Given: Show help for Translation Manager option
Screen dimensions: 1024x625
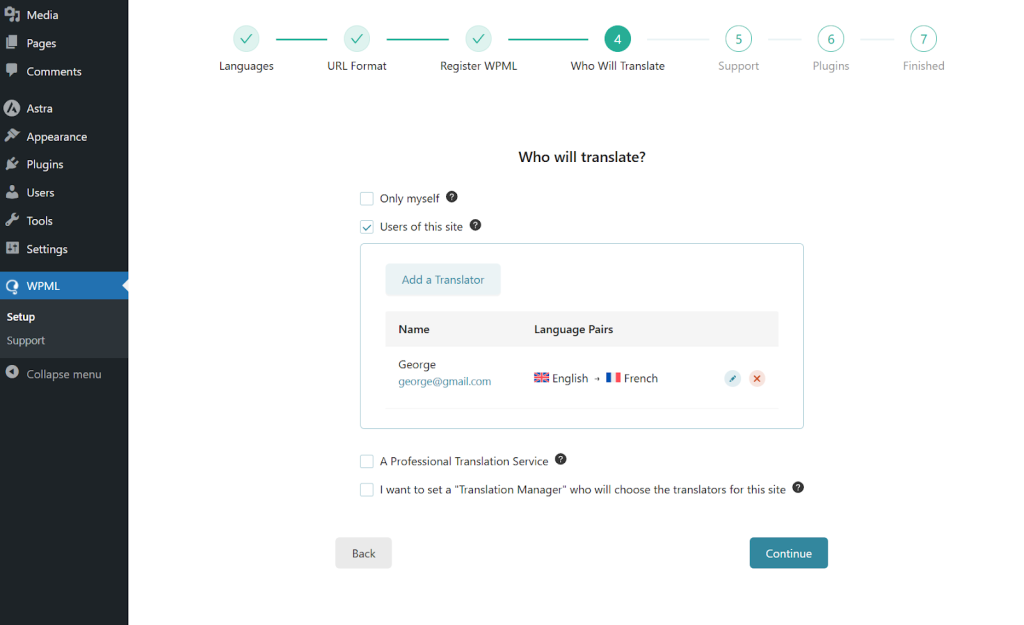Looking at the screenshot, I should click(x=797, y=488).
